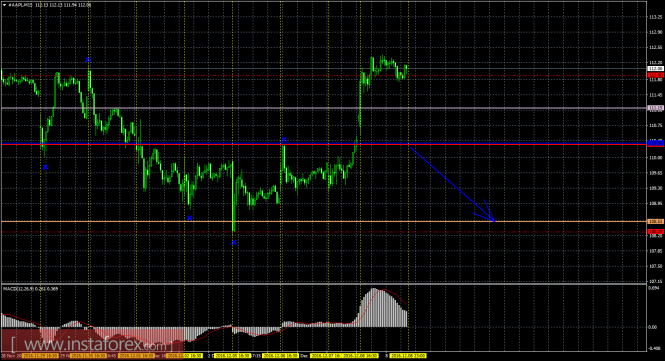Select the thick blue-red horizontal level line
The width and height of the screenshot is (665, 361).
324,144
